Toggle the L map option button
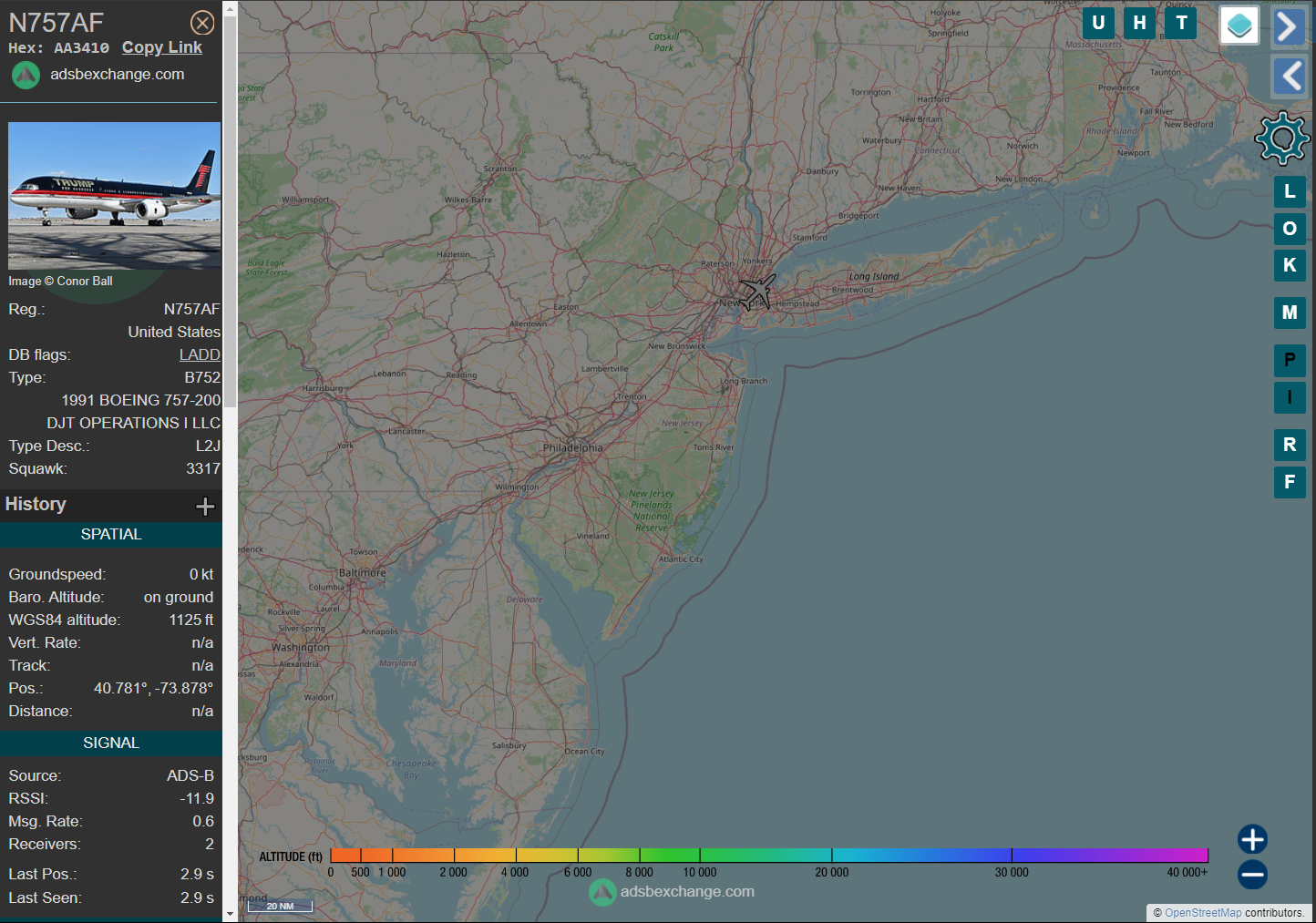 pyautogui.click(x=1290, y=191)
